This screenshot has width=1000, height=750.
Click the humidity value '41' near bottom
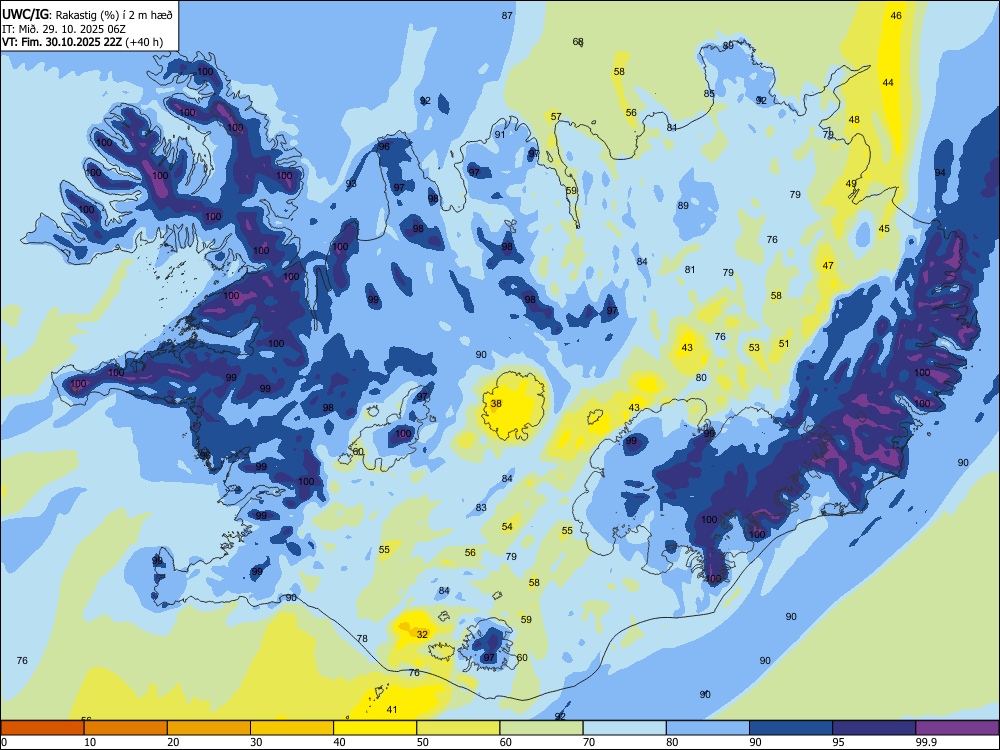coord(392,709)
